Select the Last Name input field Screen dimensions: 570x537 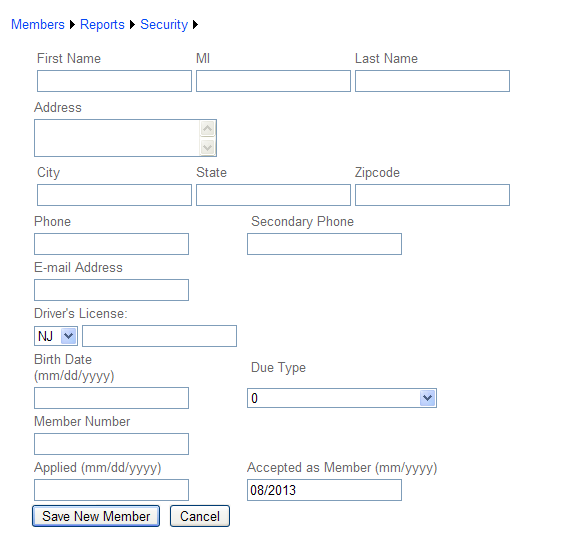point(432,81)
